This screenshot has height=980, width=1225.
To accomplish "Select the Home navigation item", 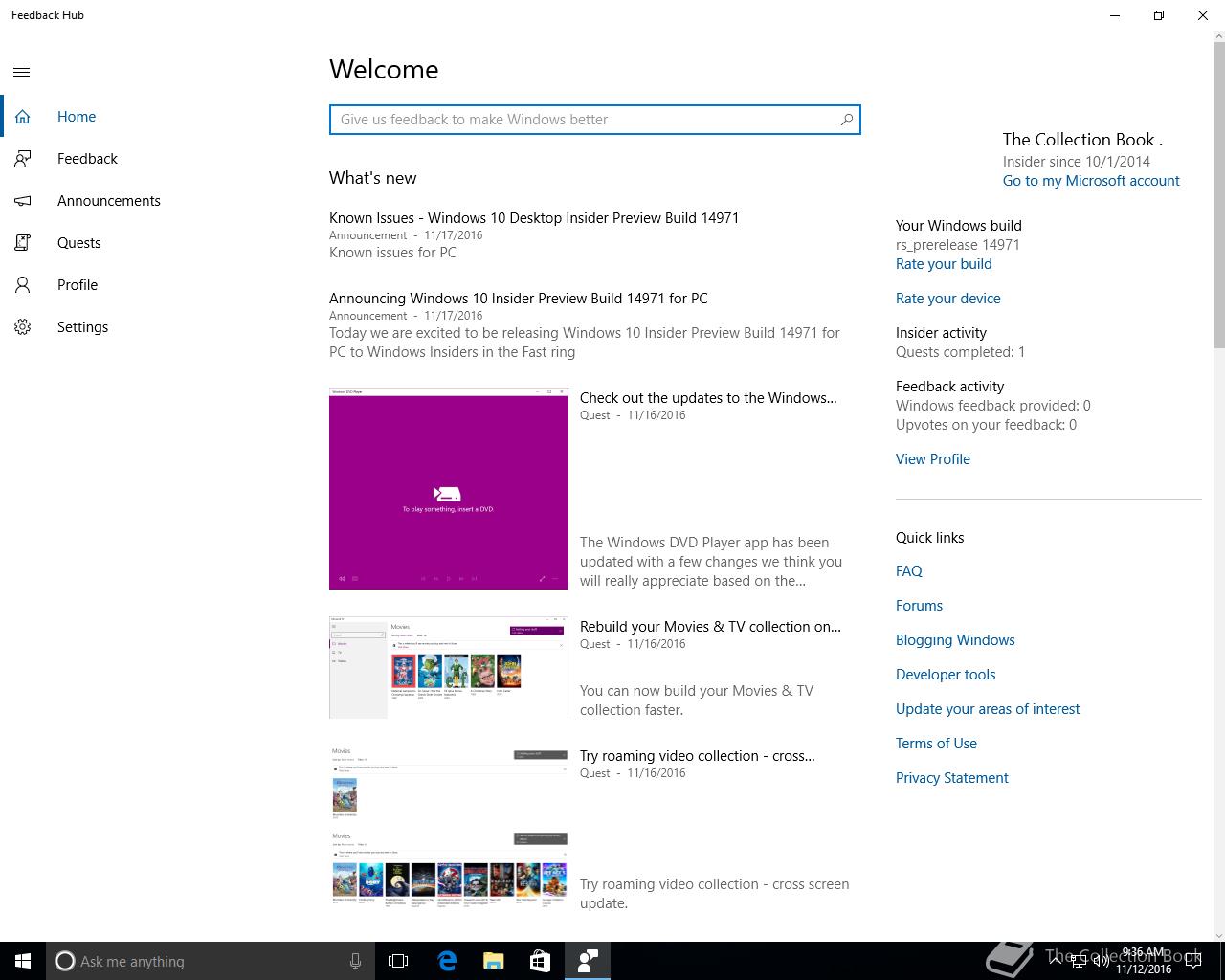I will click(153, 117).
